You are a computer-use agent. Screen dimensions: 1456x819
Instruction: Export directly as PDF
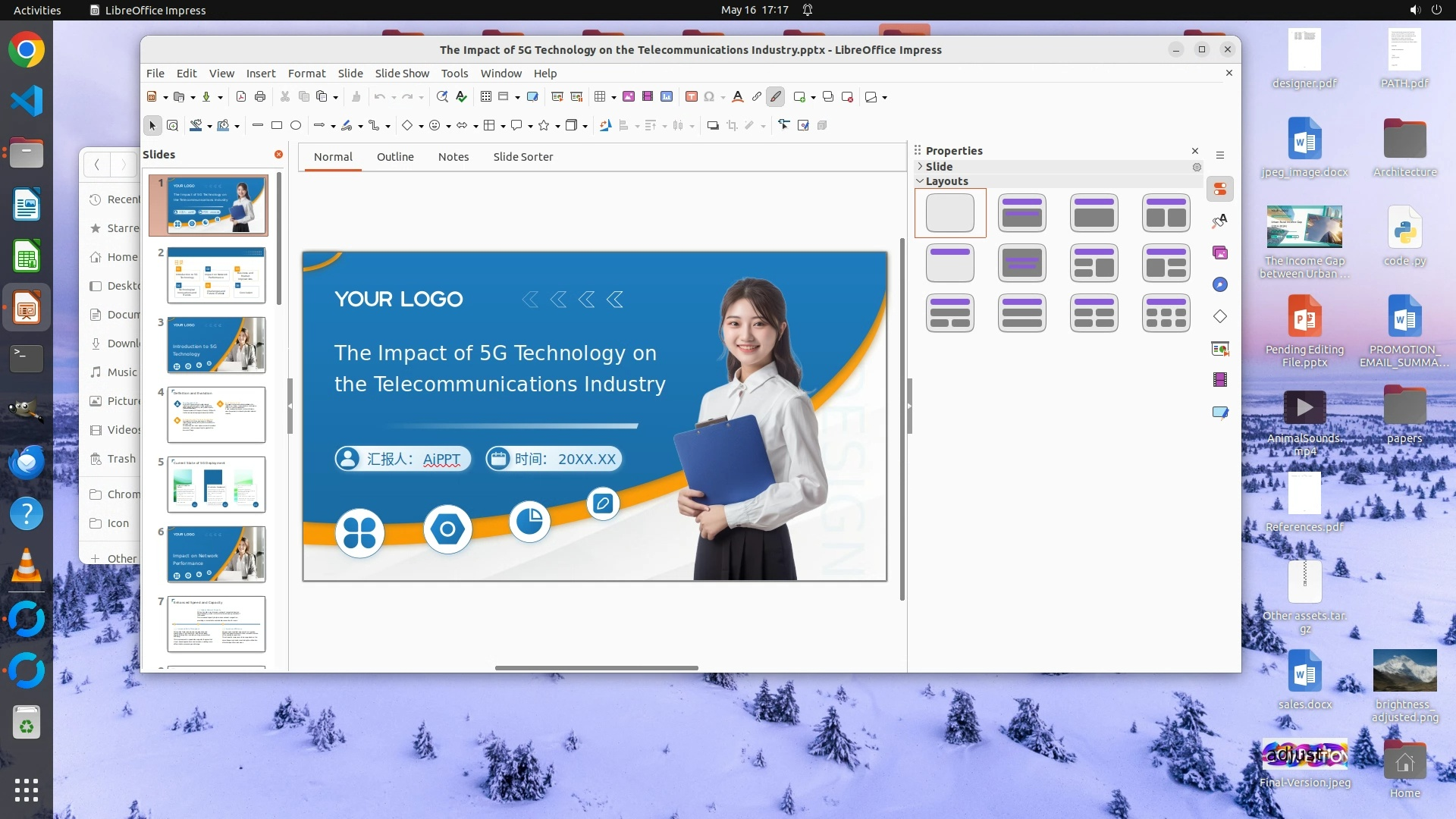pyautogui.click(x=241, y=97)
